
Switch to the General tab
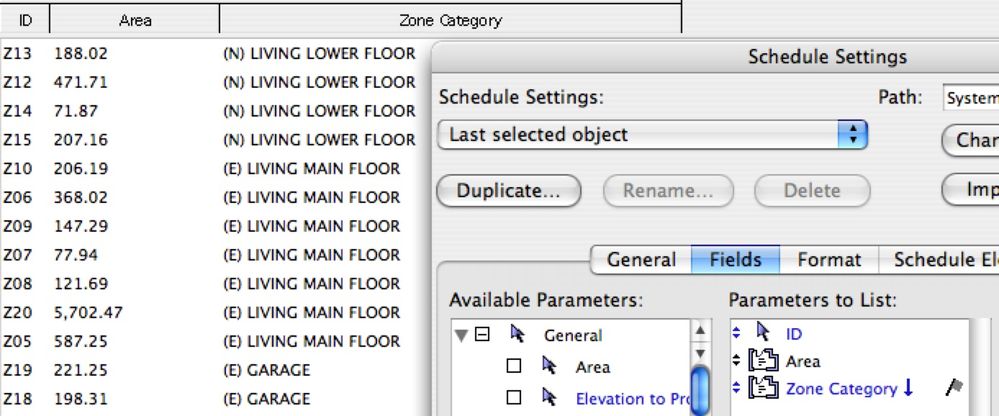[641, 260]
